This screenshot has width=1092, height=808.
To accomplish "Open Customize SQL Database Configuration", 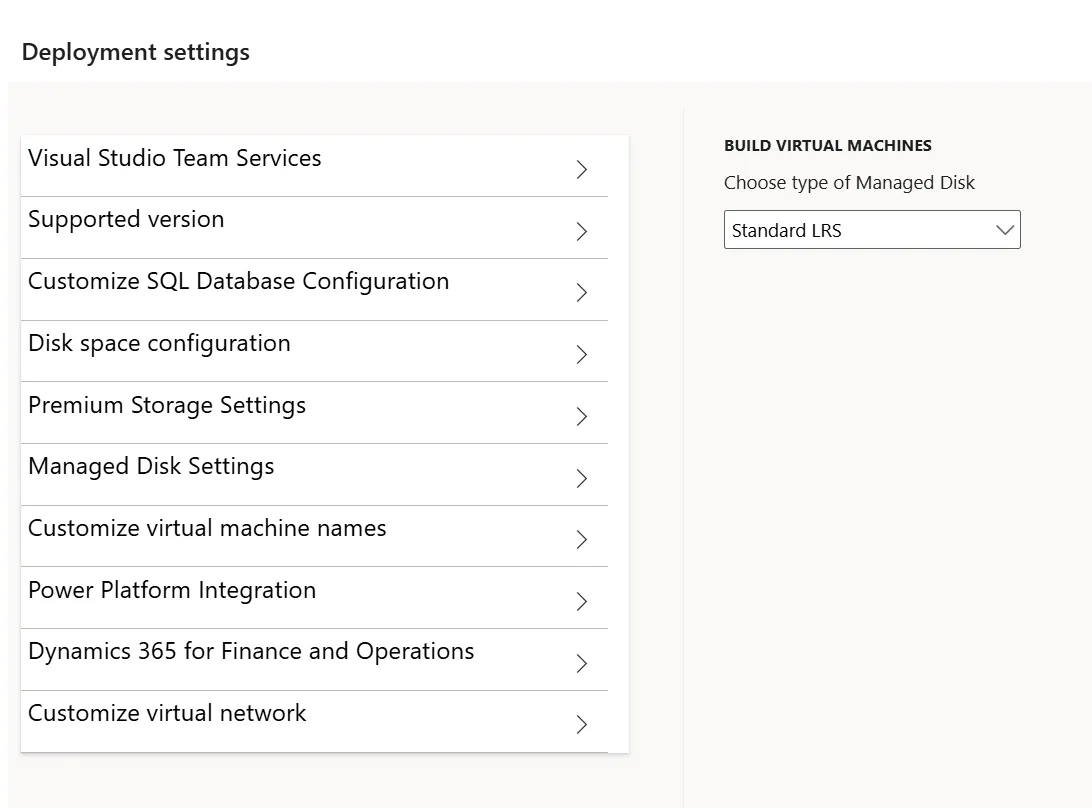I will click(314, 290).
